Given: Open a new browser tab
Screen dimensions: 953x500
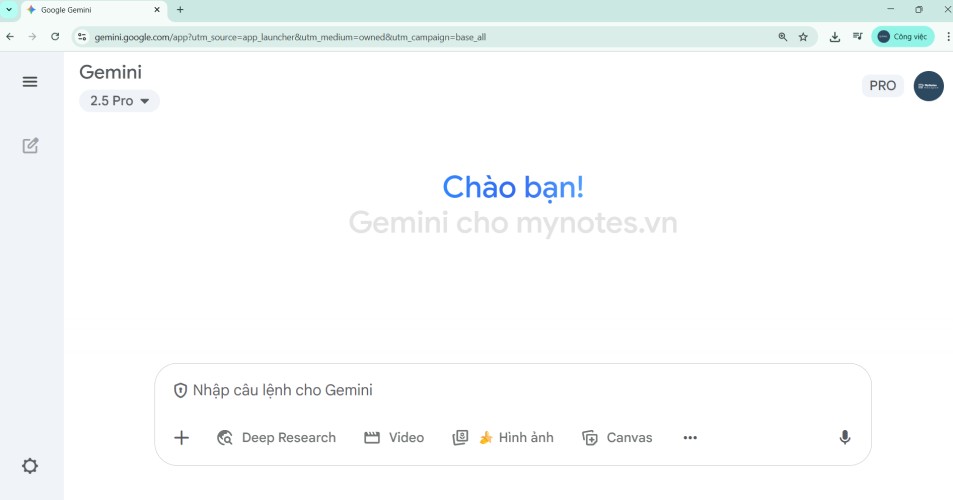Looking at the screenshot, I should (180, 10).
